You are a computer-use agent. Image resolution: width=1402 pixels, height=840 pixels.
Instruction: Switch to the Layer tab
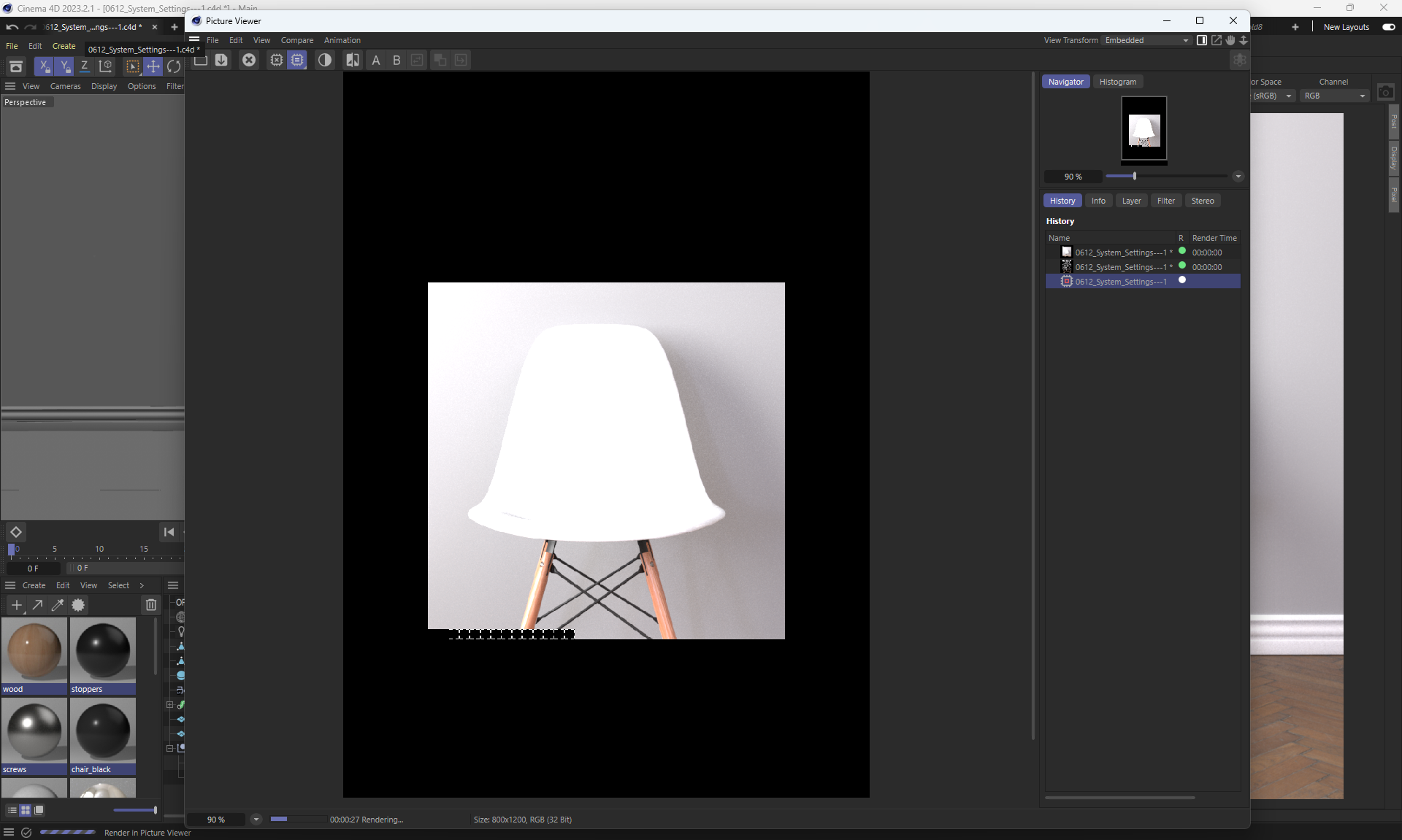[x=1131, y=201]
